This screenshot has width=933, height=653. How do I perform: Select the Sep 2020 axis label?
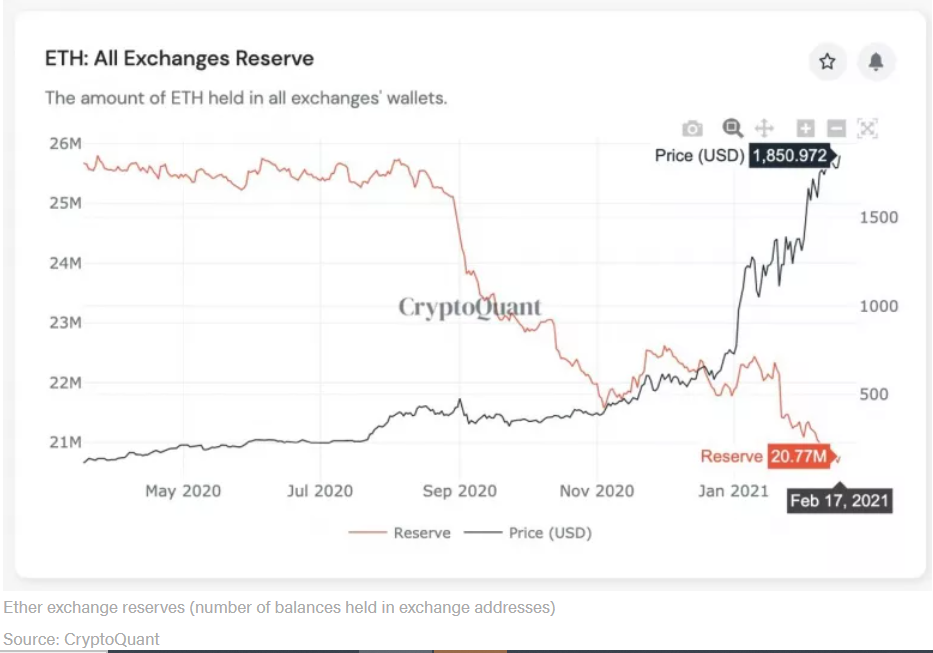point(459,491)
